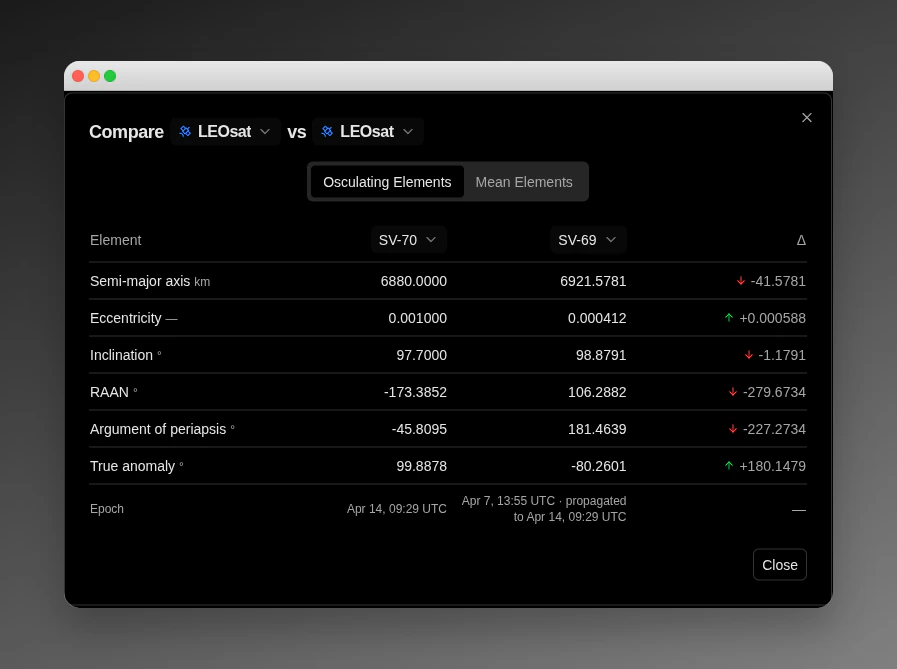
Task: Click the green macOS maximize button
Action: pos(110,76)
